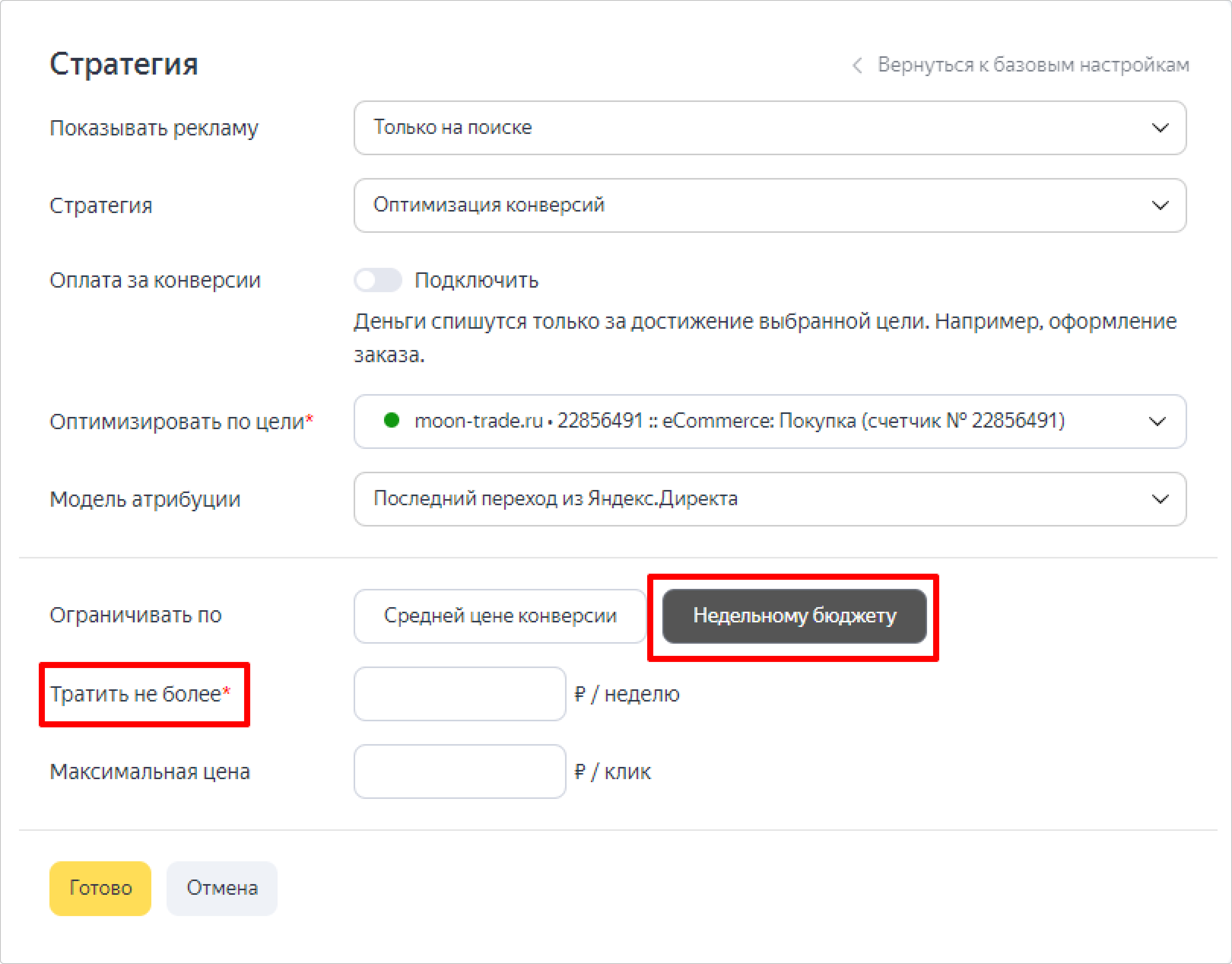
Task: Click the "Тратить не более" field label
Action: 135,694
